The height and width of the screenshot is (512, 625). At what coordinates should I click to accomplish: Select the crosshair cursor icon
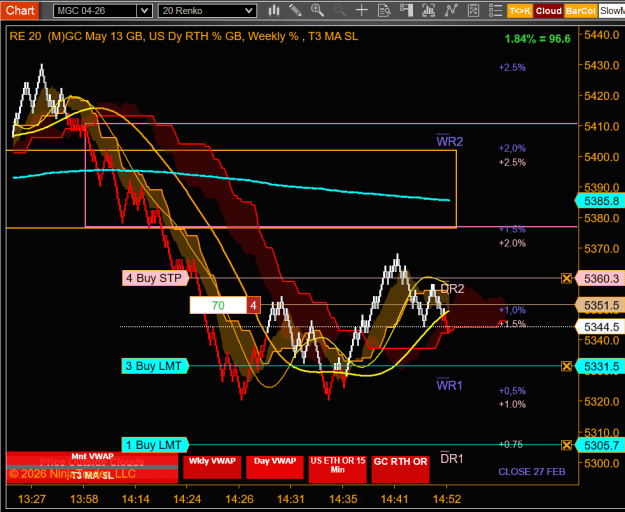[x=362, y=11]
